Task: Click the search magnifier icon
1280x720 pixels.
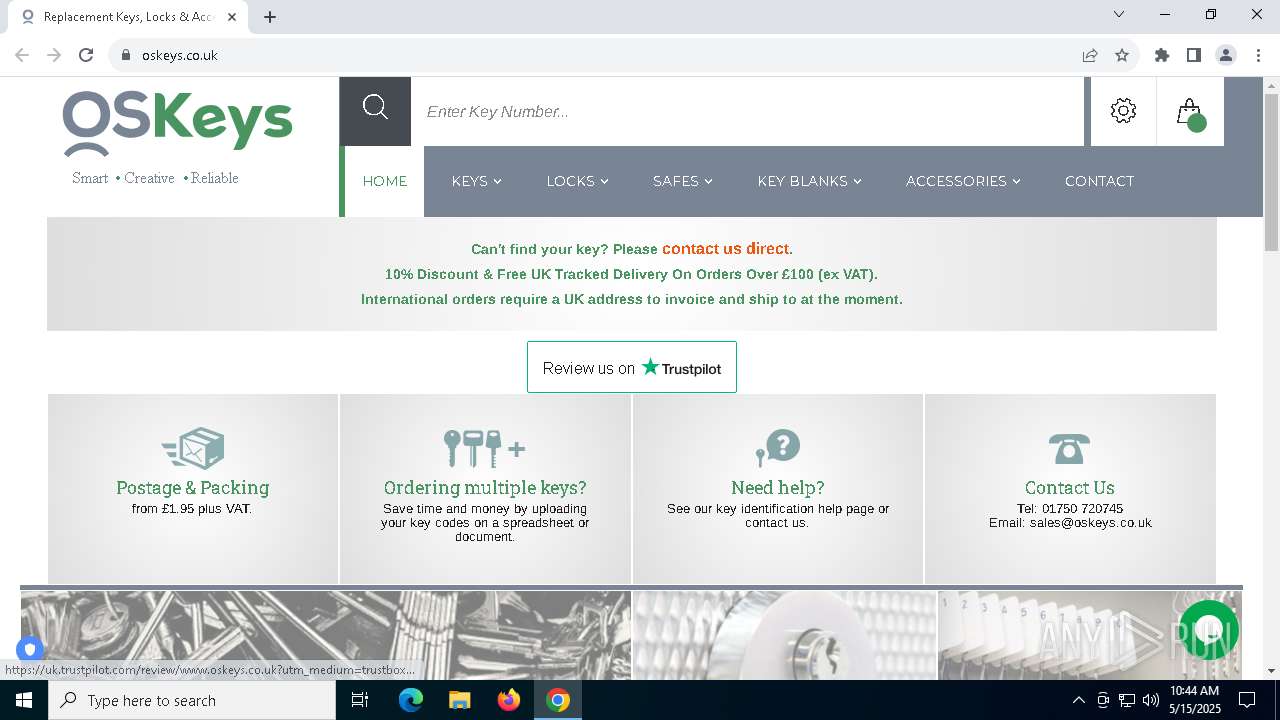Action: (375, 108)
